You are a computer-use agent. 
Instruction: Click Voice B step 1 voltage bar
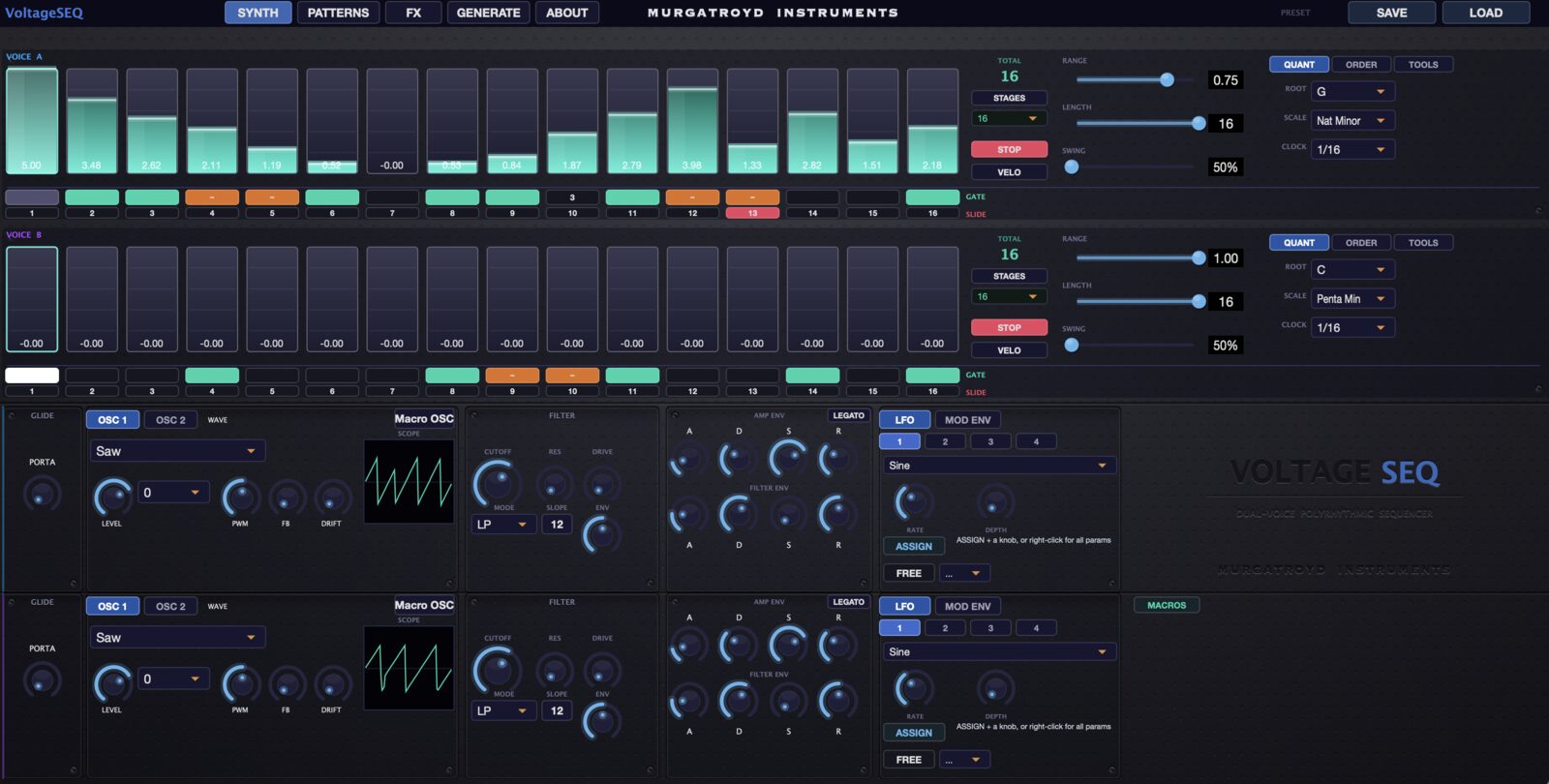[x=32, y=299]
